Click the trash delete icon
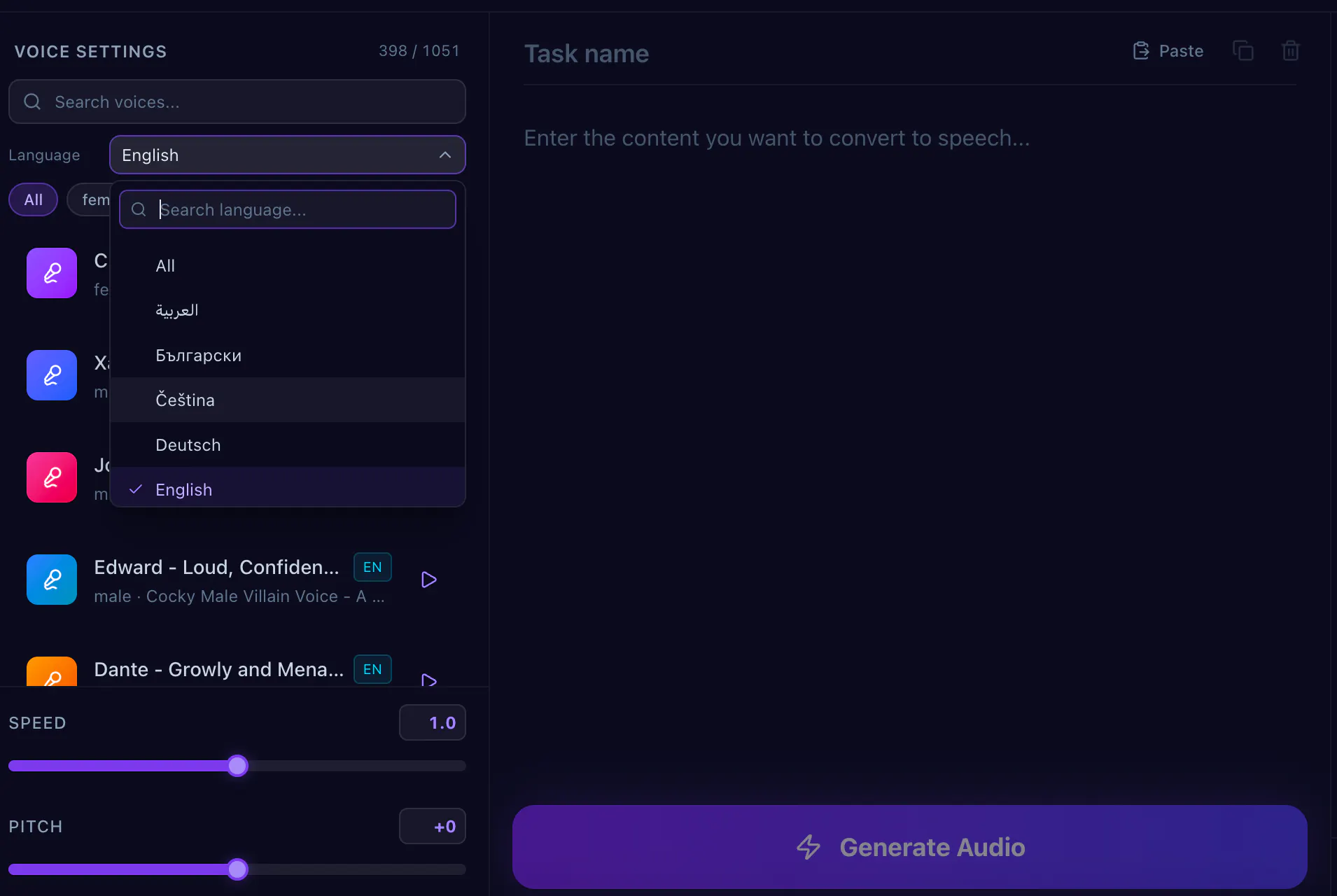 1290,51
